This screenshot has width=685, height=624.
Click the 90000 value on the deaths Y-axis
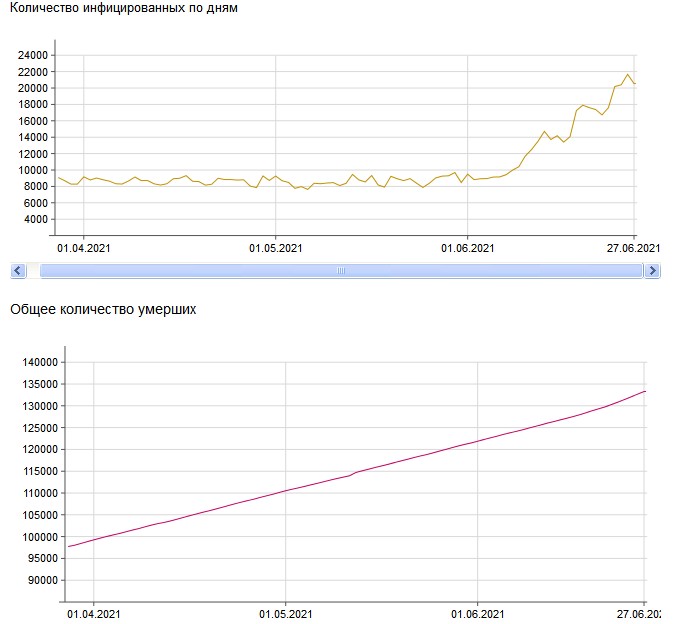tap(44, 581)
